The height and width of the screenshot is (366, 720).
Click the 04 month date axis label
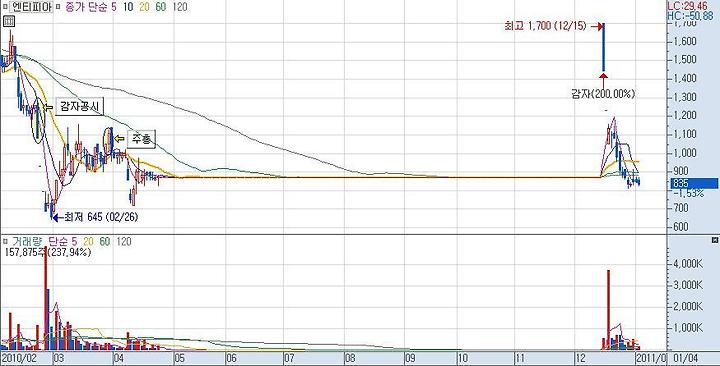[119, 358]
